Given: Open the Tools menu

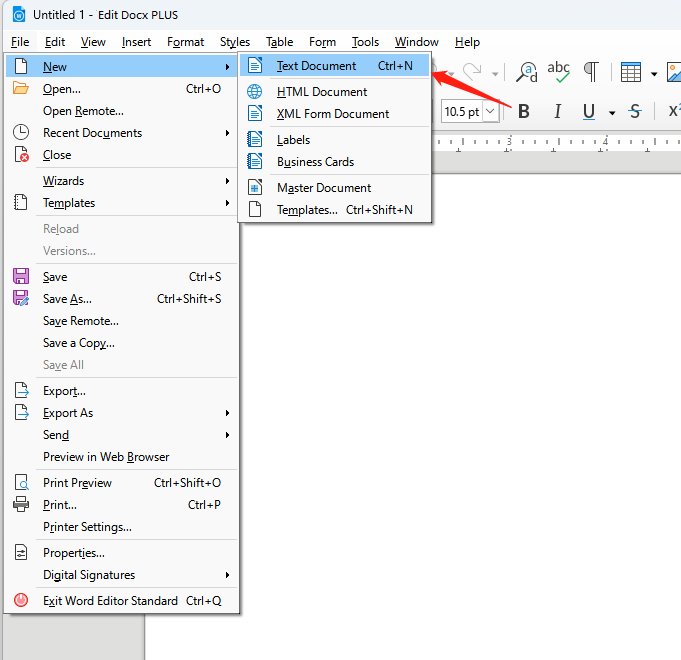Looking at the screenshot, I should 365,42.
